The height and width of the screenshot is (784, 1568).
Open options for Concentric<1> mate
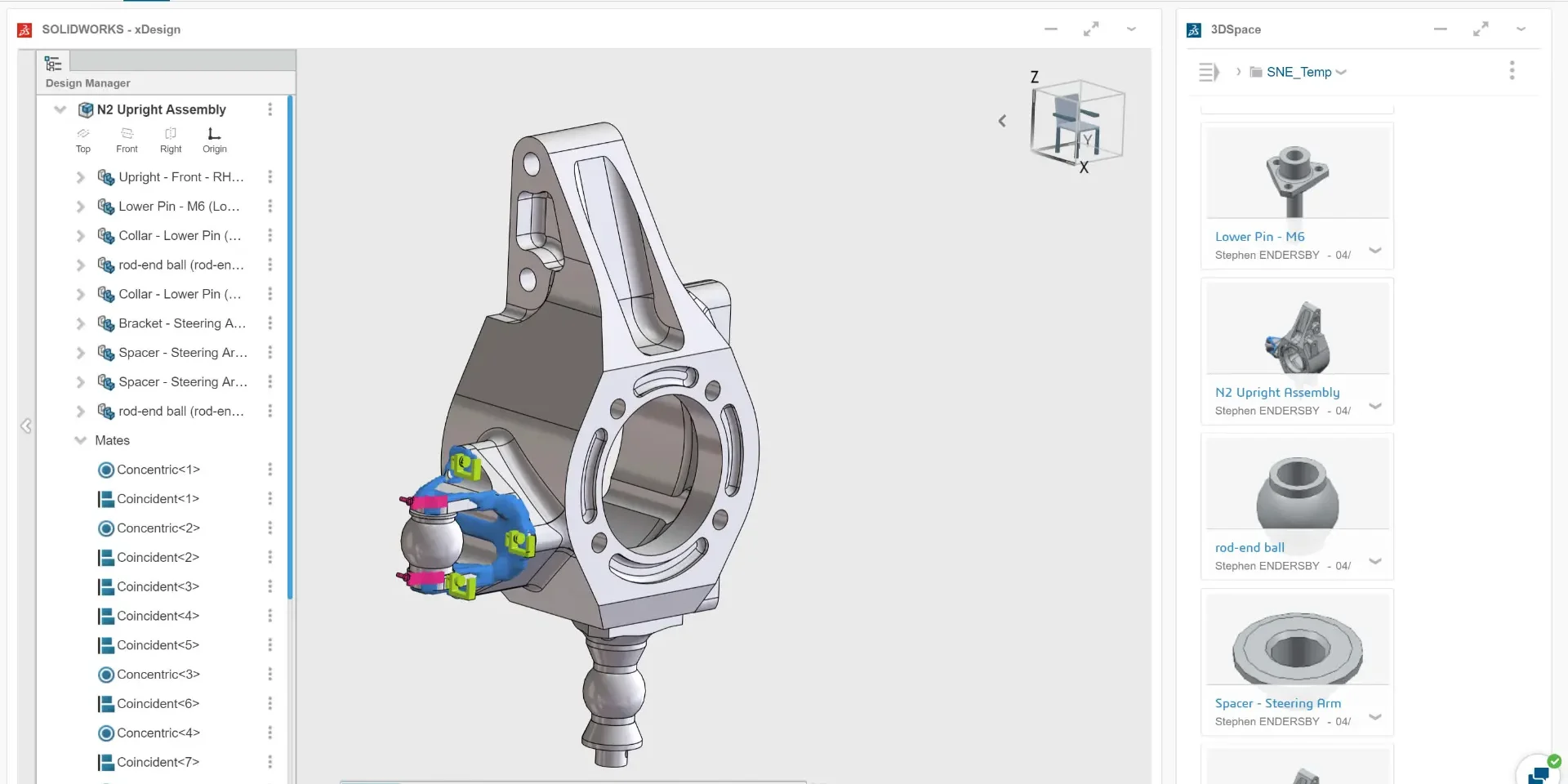pos(270,470)
